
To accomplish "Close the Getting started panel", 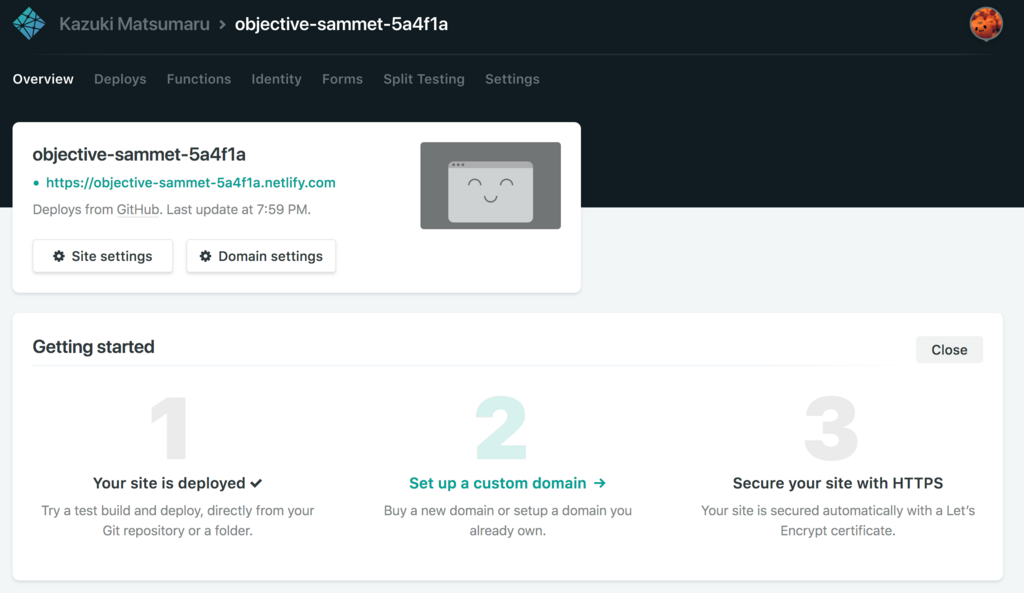I will pyautogui.click(x=949, y=350).
